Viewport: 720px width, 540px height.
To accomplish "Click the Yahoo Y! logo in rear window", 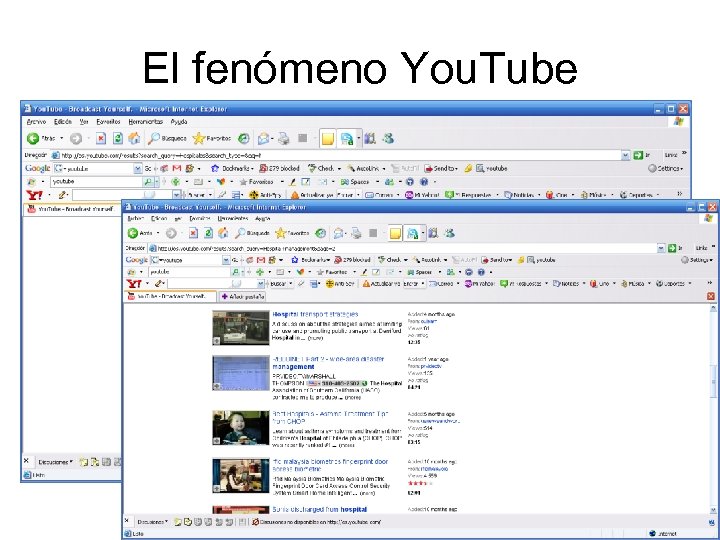I will (x=34, y=195).
